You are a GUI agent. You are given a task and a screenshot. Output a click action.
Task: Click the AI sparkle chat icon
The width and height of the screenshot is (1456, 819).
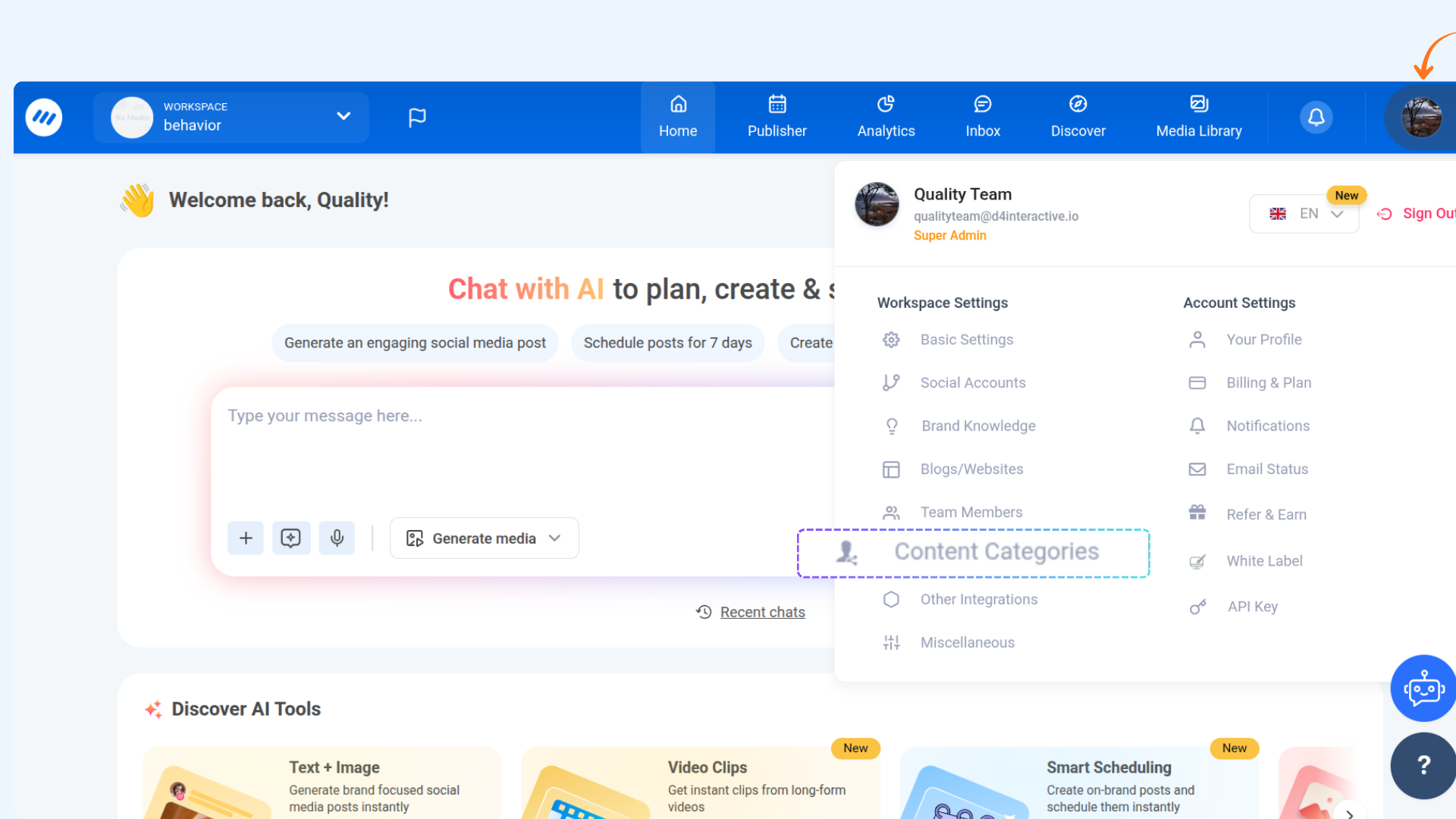pos(291,538)
